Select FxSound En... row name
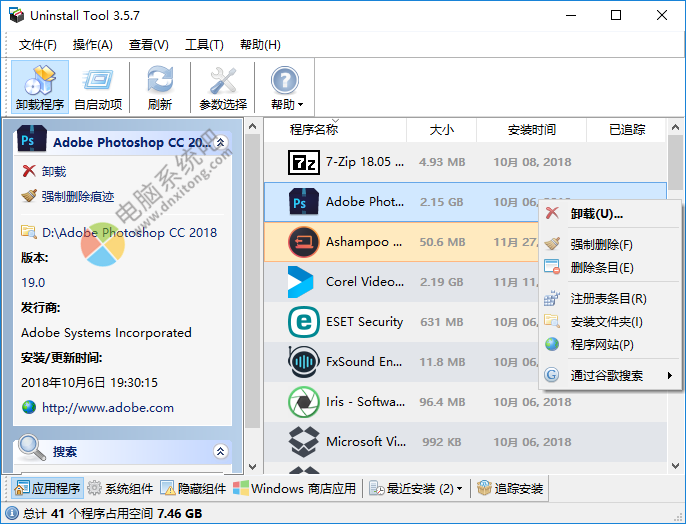This screenshot has width=686, height=524. click(364, 362)
